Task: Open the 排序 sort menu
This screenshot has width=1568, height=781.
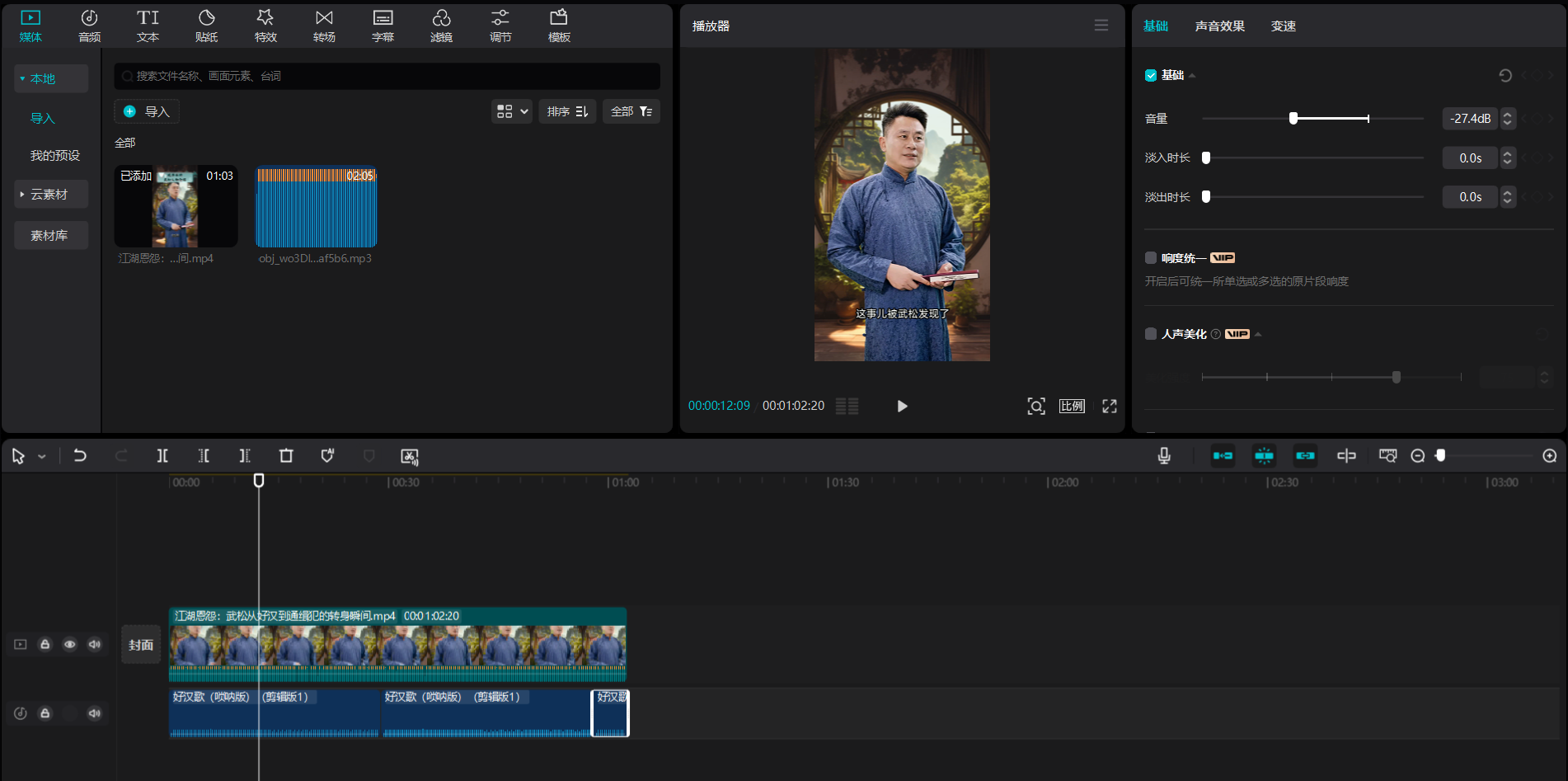Action: tap(567, 111)
